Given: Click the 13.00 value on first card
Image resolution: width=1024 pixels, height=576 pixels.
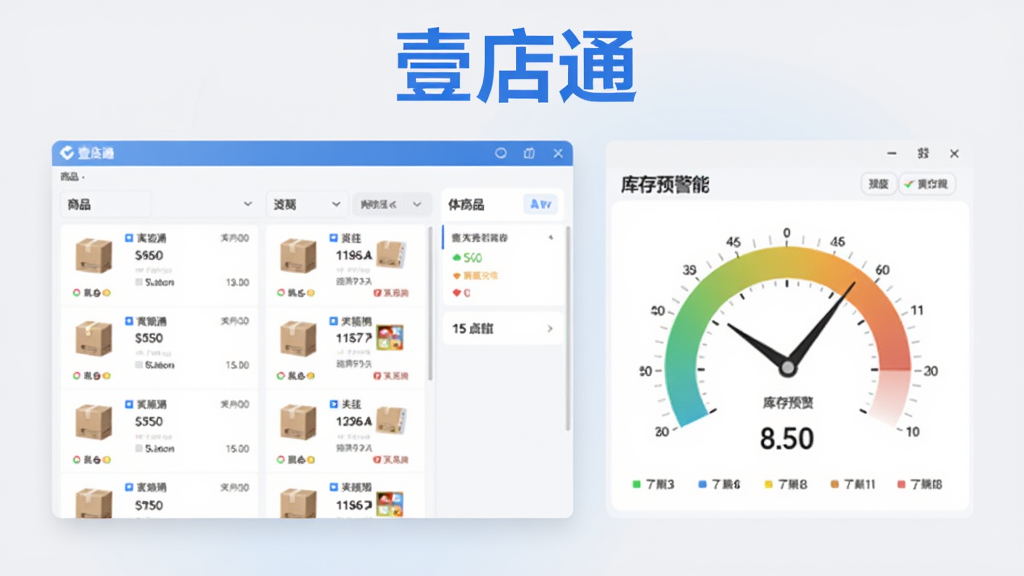Looking at the screenshot, I should click(237, 282).
